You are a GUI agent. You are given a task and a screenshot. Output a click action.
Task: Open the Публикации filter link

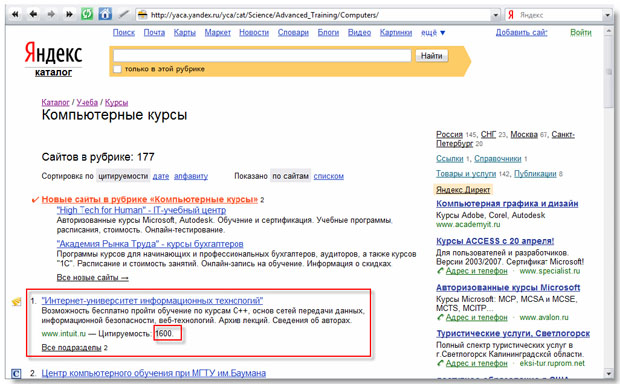[x=535, y=174]
